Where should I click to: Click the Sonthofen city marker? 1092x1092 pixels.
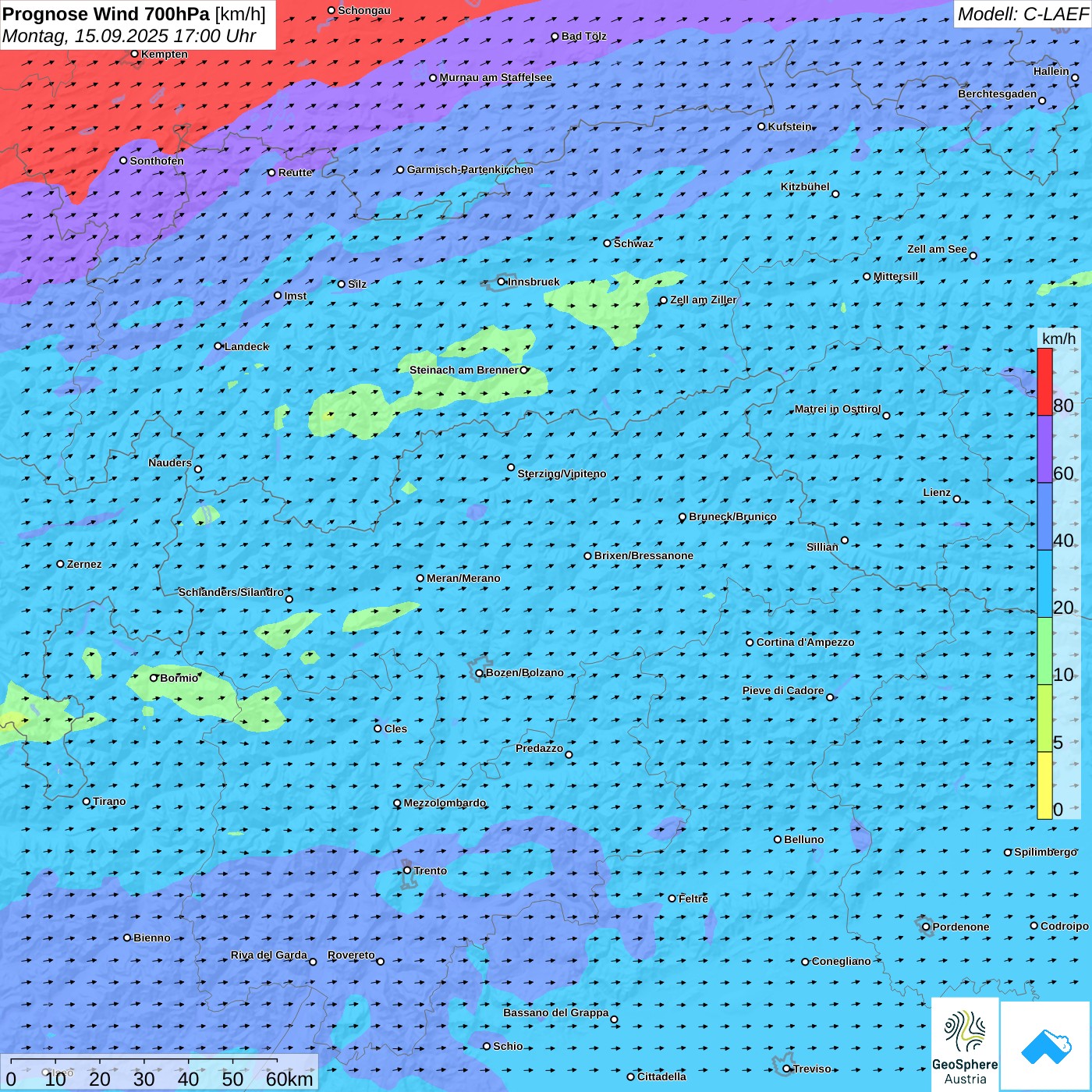[123, 161]
